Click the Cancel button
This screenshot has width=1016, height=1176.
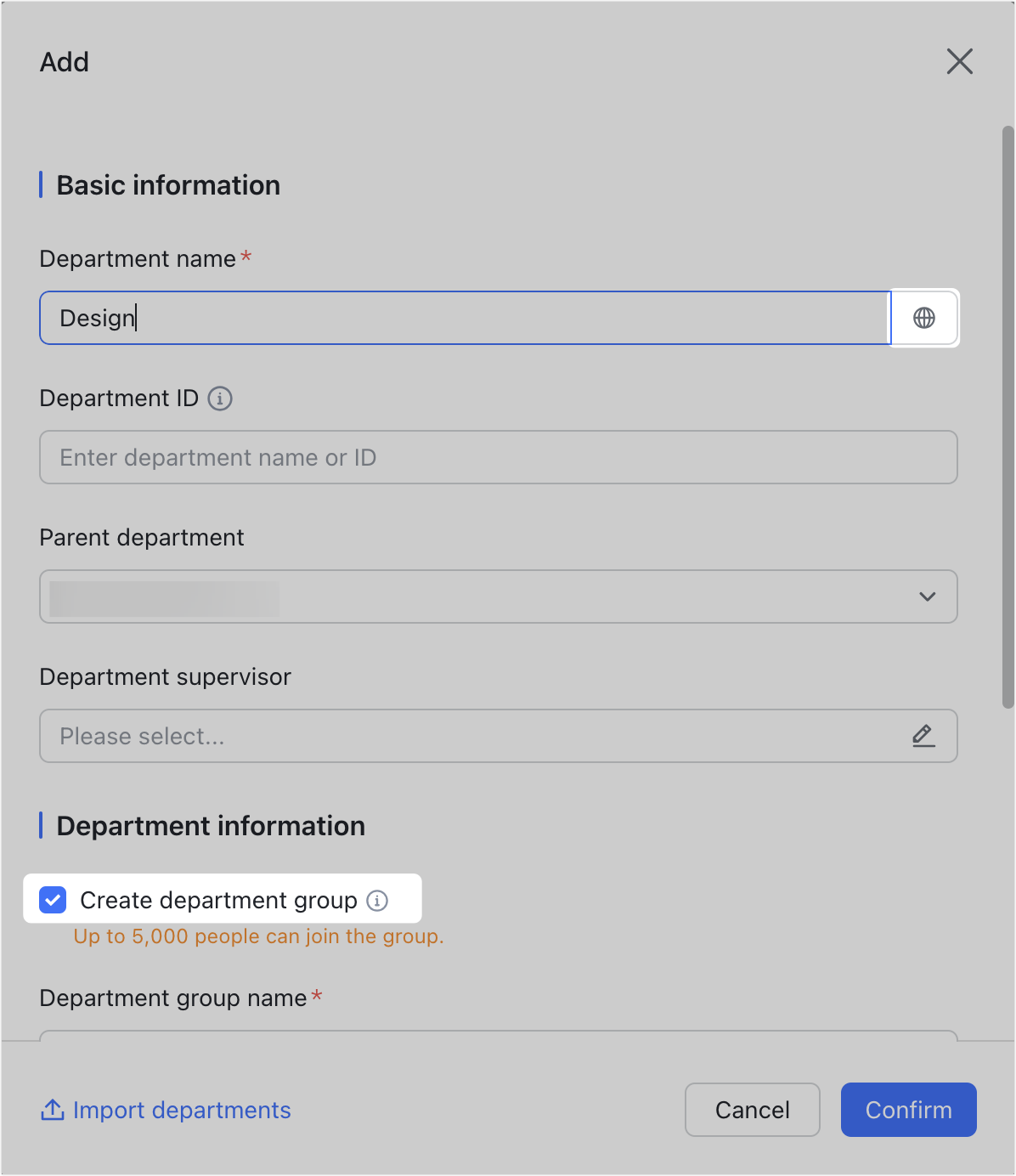coord(752,1110)
